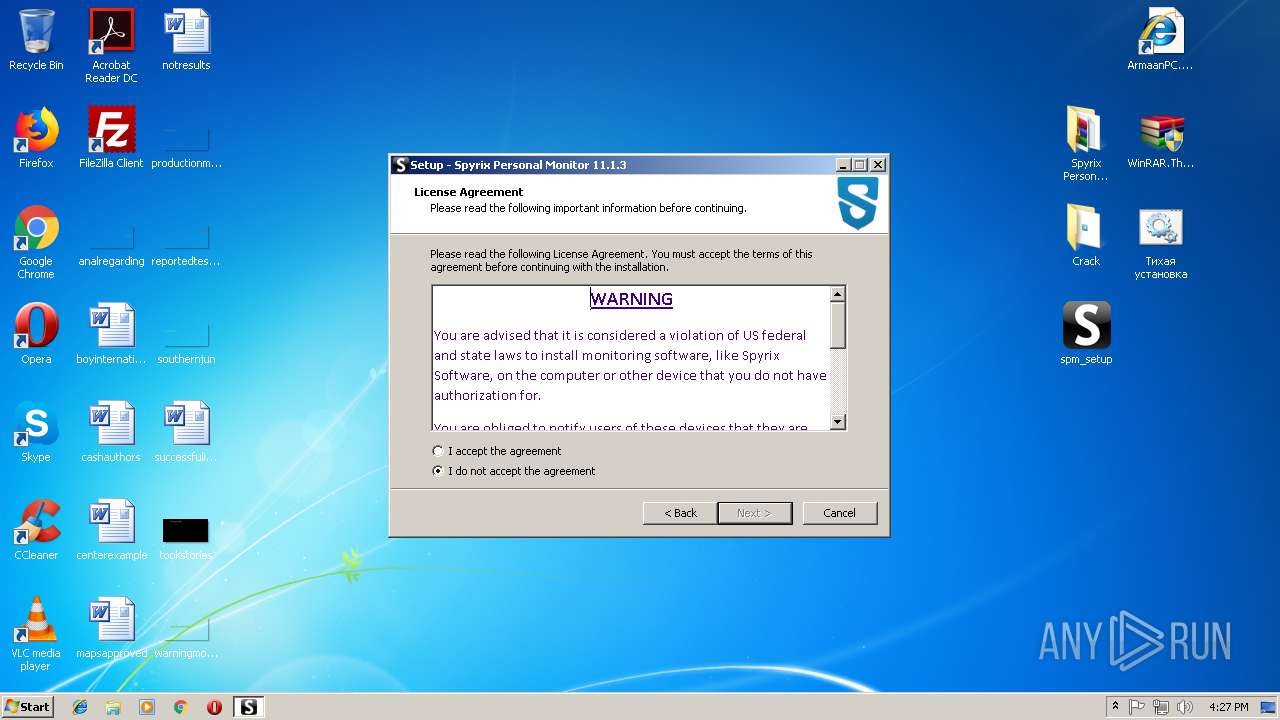1280x720 pixels.
Task: Open the Spyrix Person... folder
Action: [x=1086, y=145]
